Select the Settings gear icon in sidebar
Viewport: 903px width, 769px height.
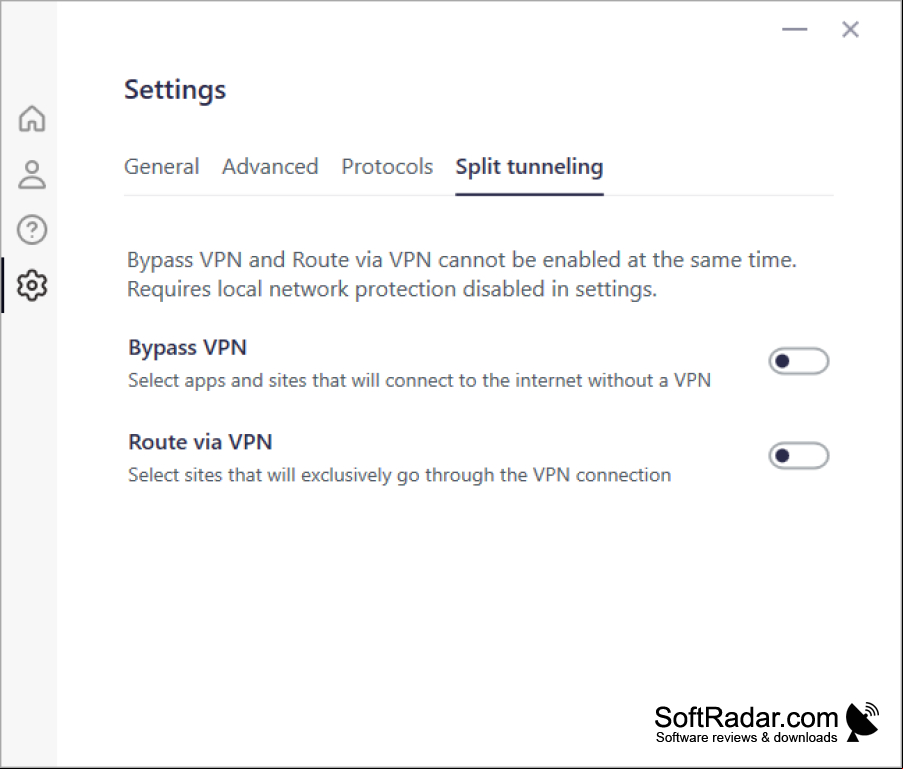(32, 285)
